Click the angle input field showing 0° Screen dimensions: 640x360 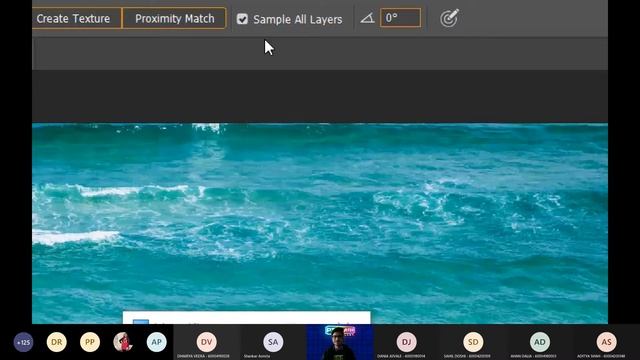400,18
